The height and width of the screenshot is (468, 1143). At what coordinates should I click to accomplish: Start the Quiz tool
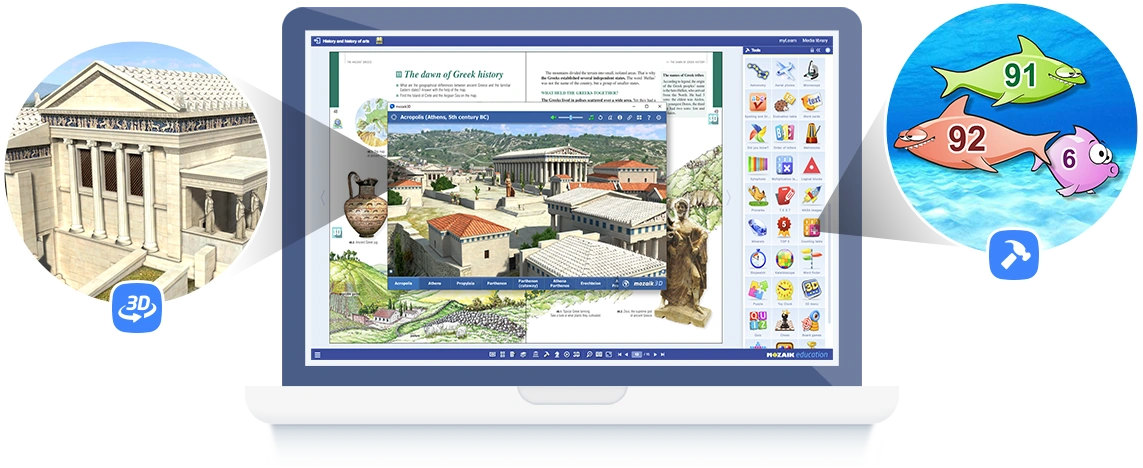click(x=757, y=324)
